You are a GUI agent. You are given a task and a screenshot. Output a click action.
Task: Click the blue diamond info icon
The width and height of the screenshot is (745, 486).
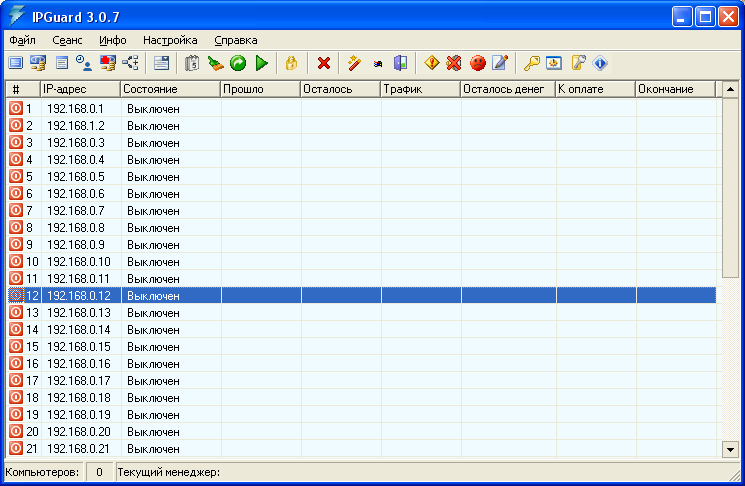coord(600,63)
